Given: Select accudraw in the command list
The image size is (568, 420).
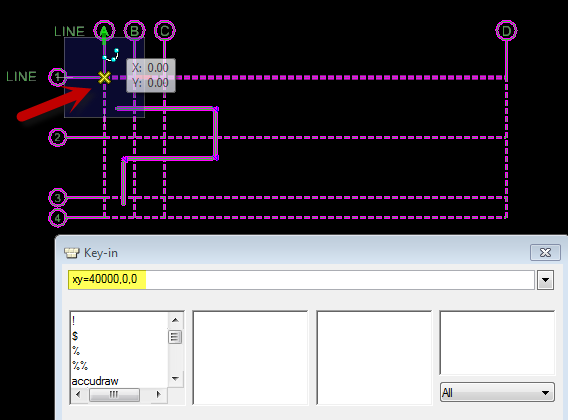Looking at the screenshot, I should click(x=95, y=381).
